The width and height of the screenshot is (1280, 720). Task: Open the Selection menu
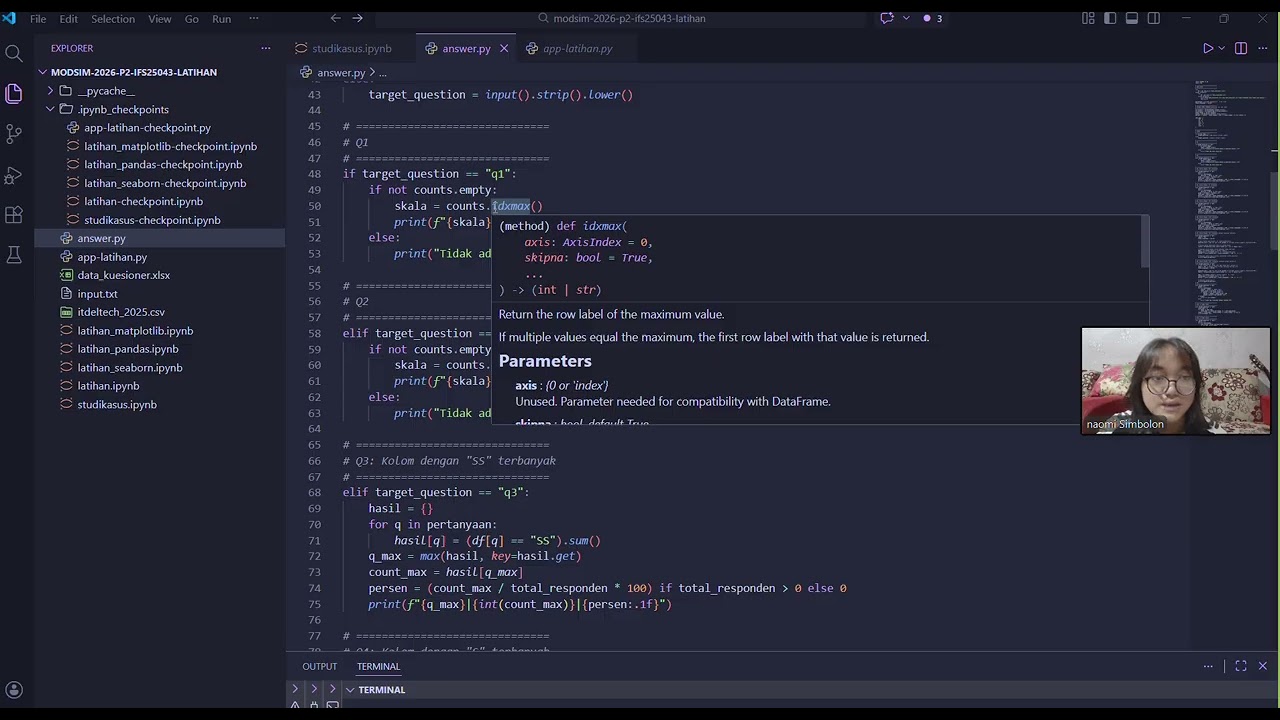(x=113, y=19)
